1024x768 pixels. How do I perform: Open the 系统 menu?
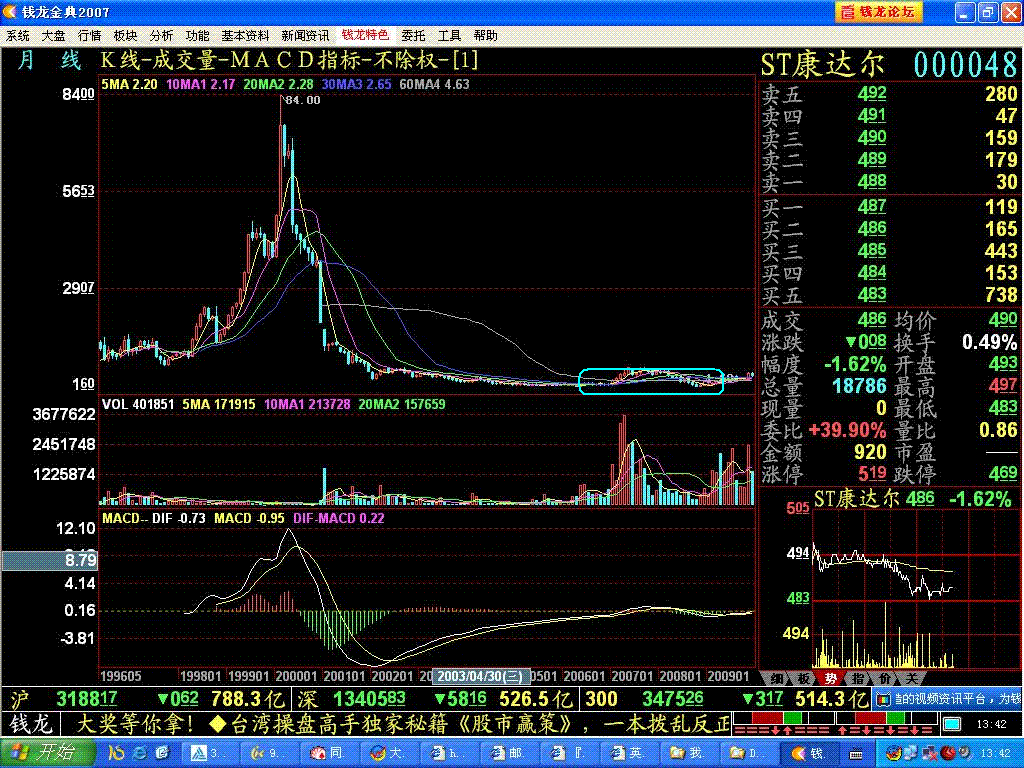(18, 36)
